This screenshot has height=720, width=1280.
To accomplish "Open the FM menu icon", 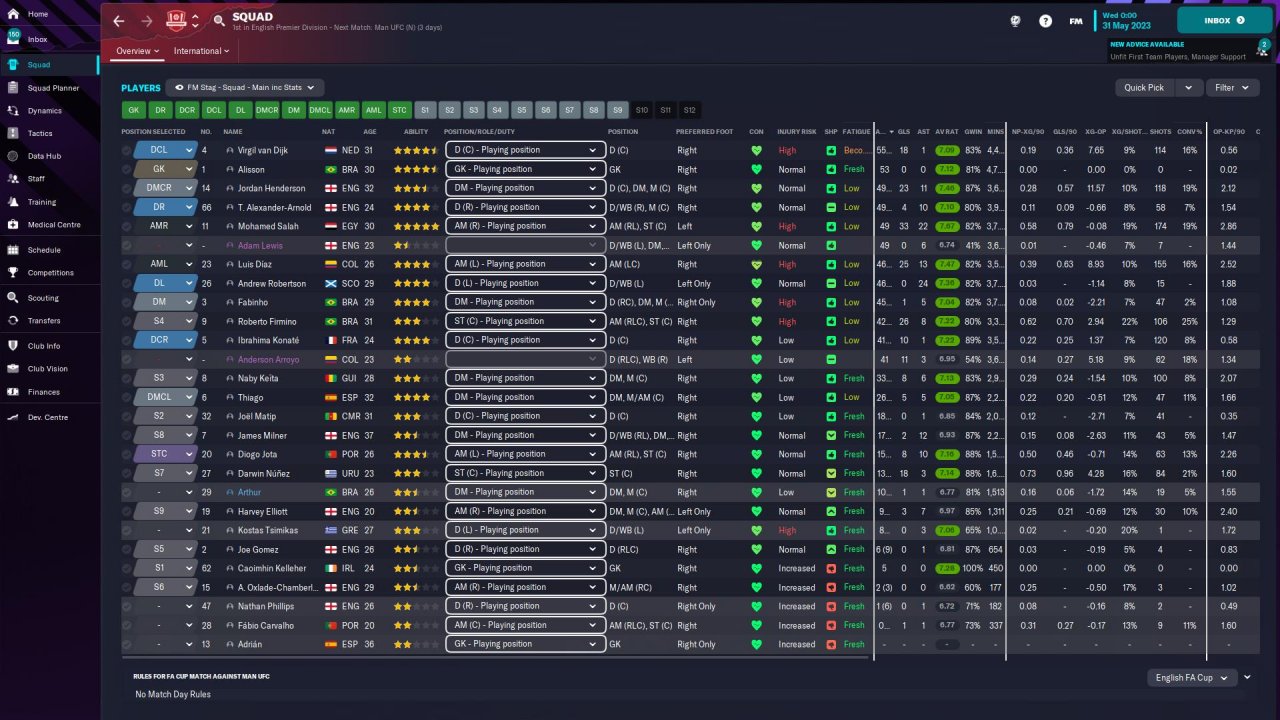I will click(x=1076, y=20).
